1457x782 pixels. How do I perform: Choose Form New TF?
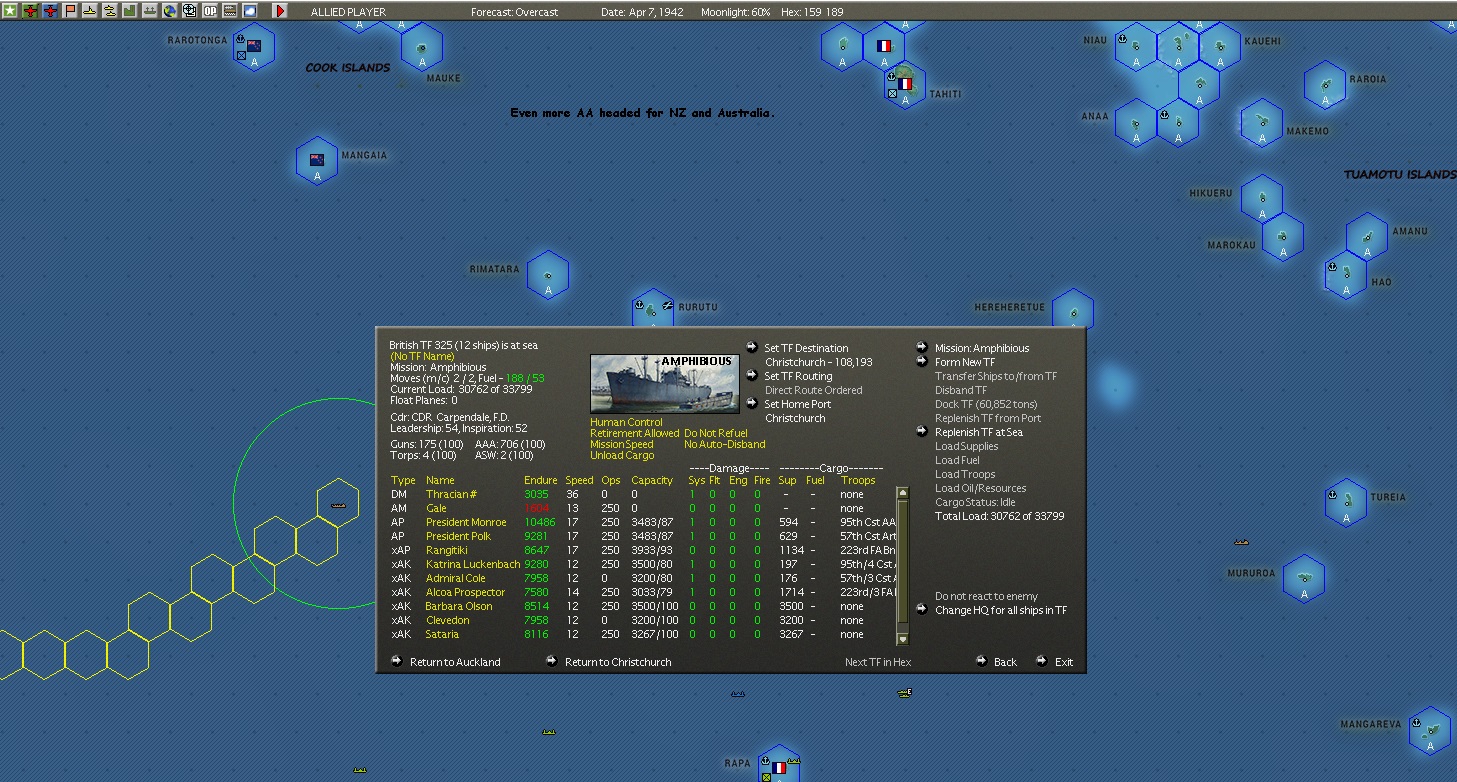coord(965,362)
